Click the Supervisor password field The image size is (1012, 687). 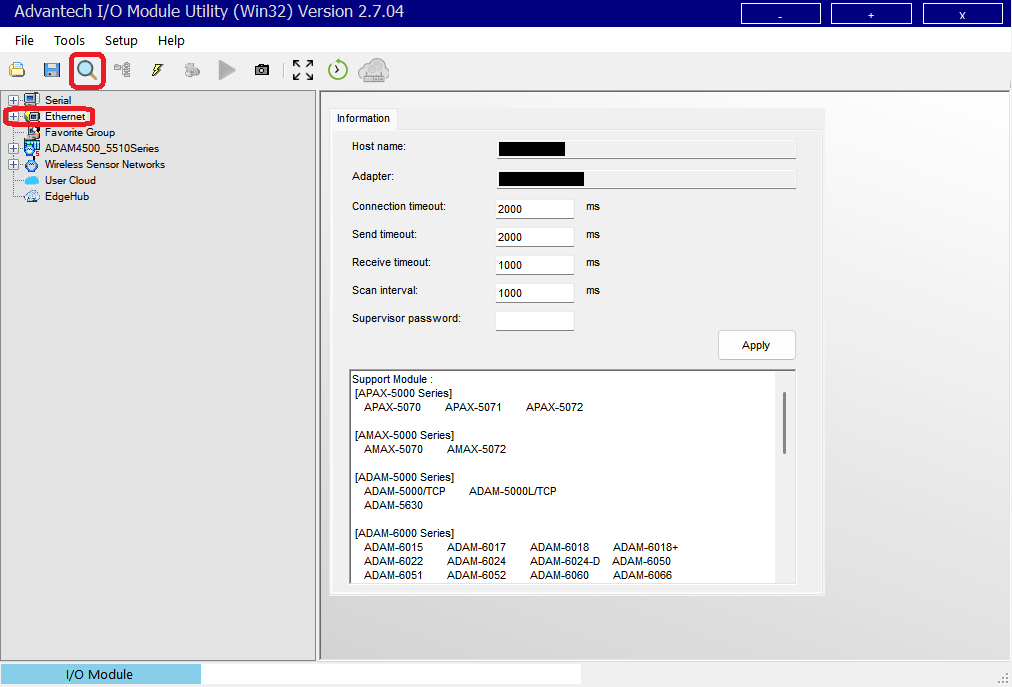coord(535,320)
